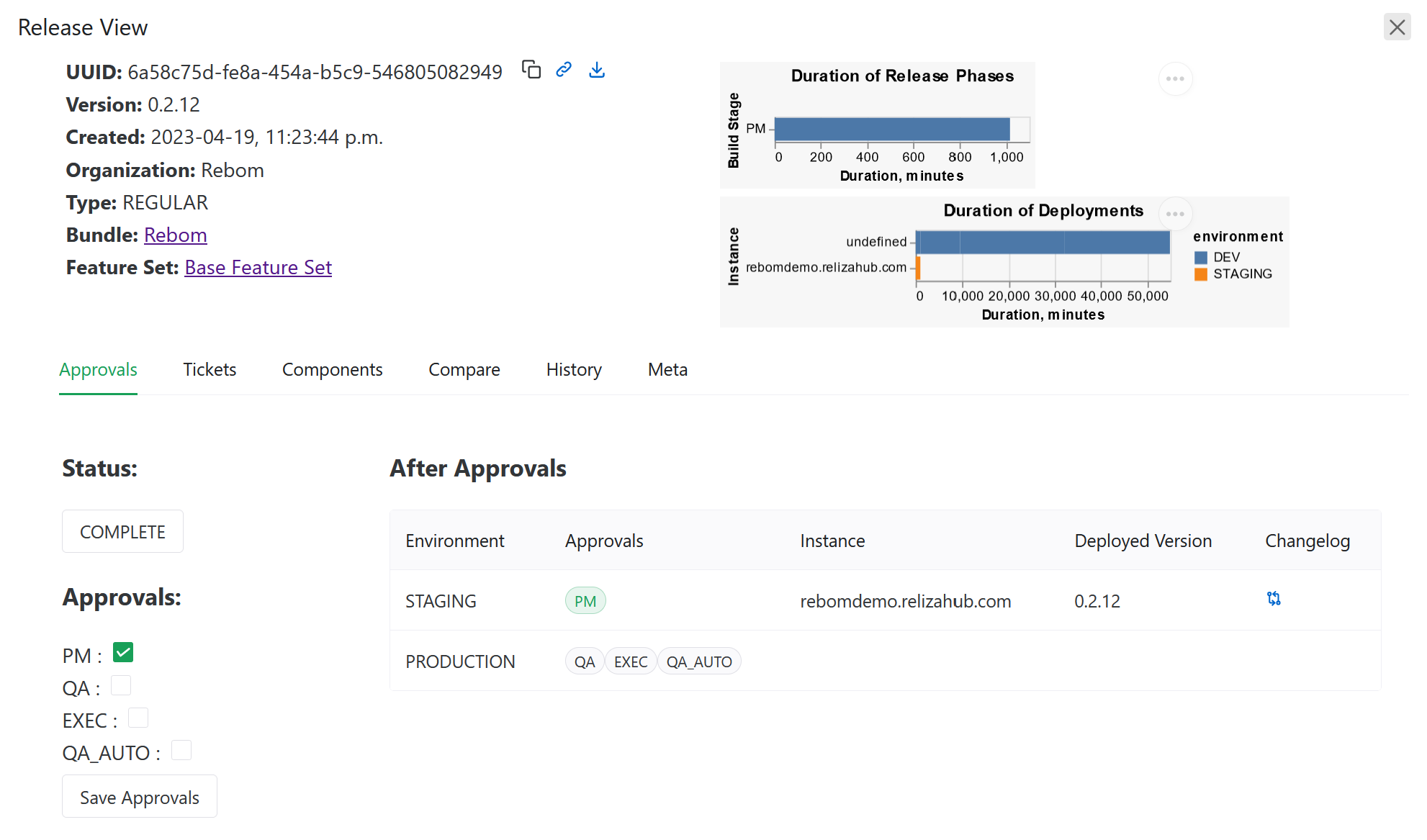This screenshot has height=840, width=1427.
Task: Follow the Base Feature Set link
Action: (258, 268)
